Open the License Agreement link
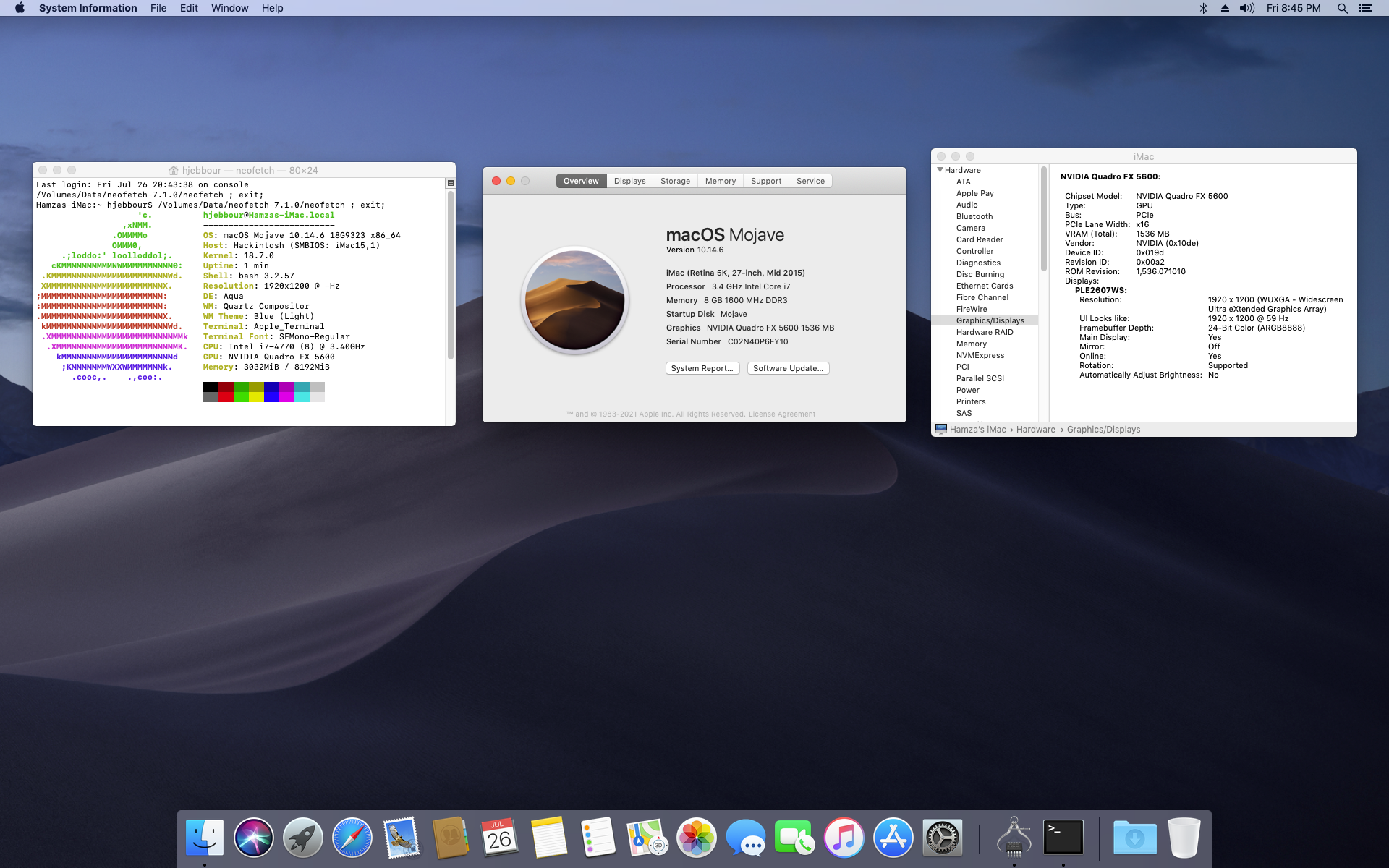The width and height of the screenshot is (1389, 868). (x=782, y=414)
